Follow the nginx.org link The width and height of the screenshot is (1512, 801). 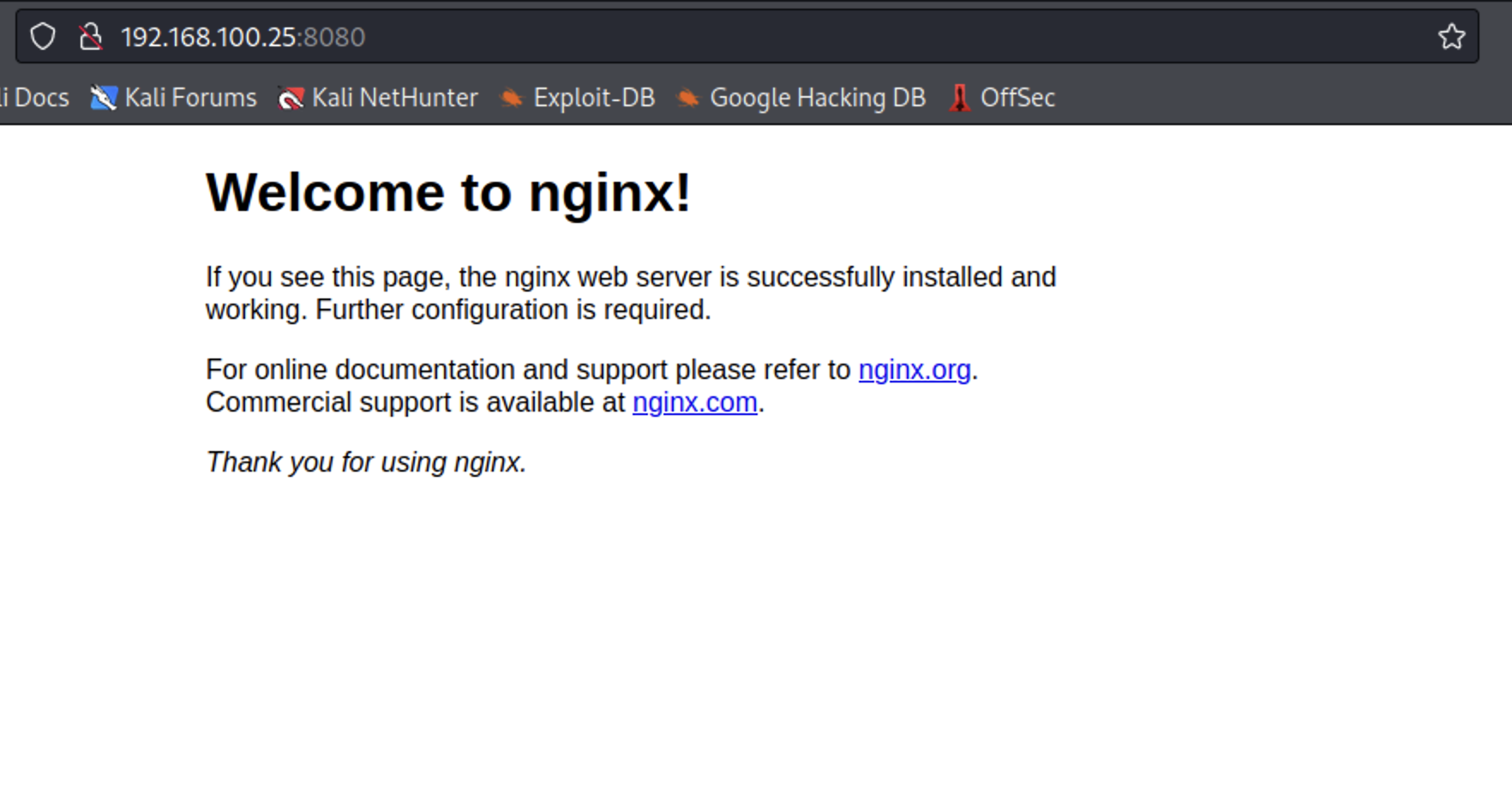(915, 370)
